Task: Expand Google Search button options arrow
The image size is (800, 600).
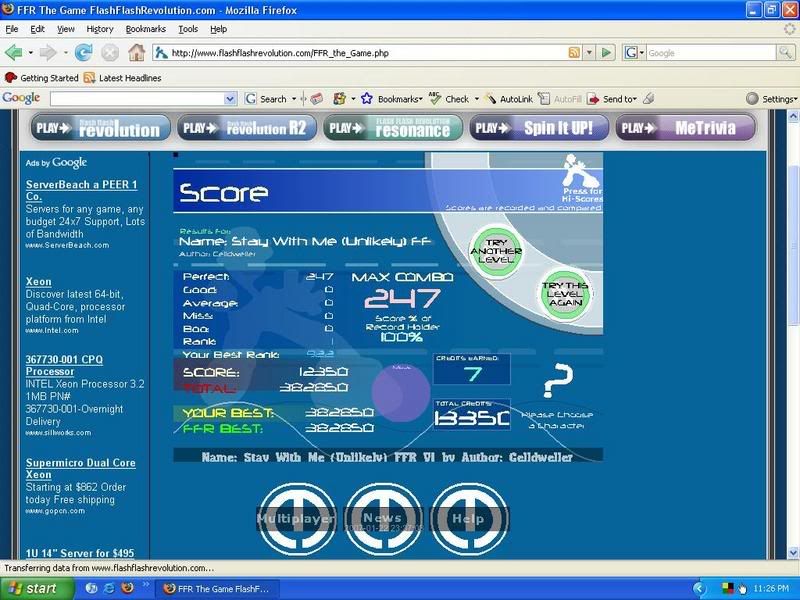Action: 294,99
